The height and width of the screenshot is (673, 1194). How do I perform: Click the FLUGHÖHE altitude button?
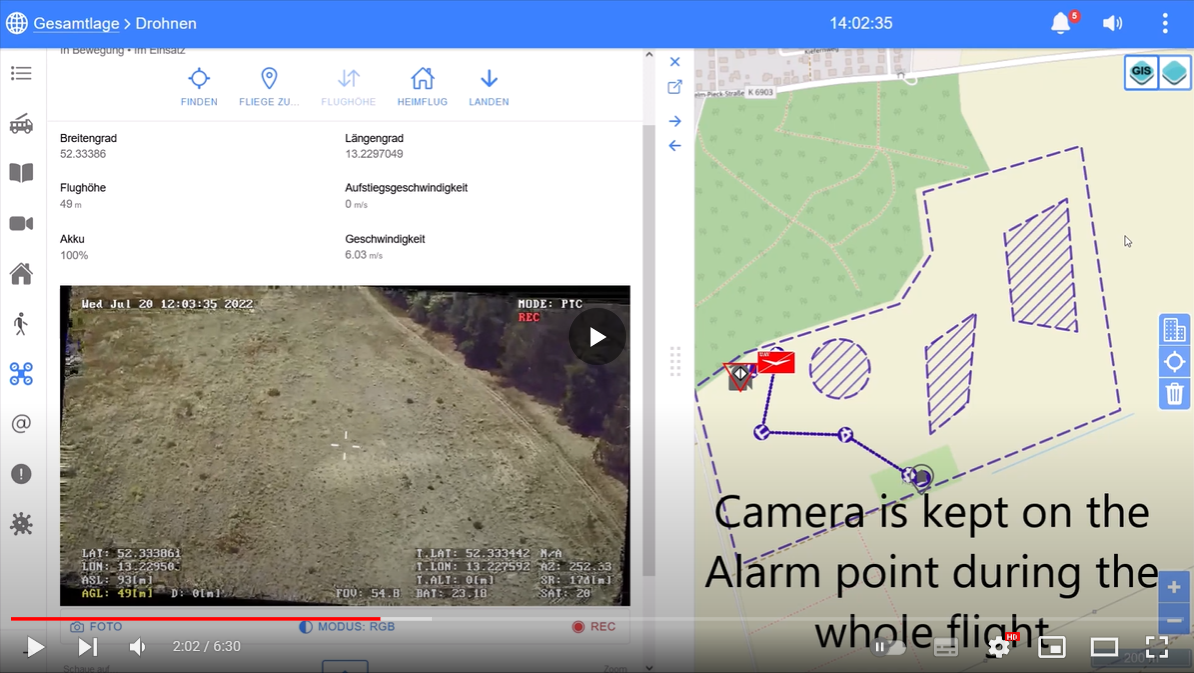pos(348,87)
